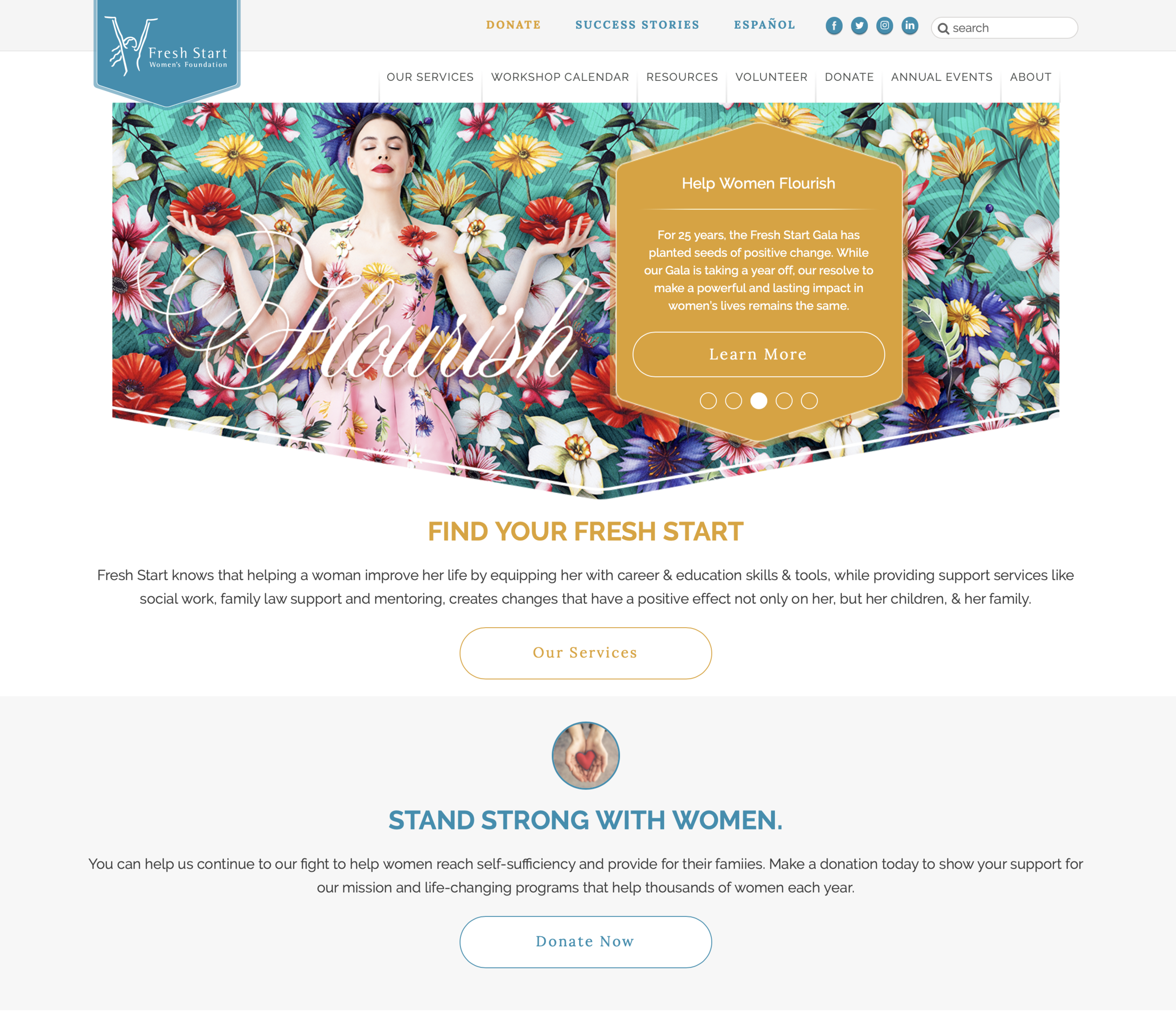Open the Instagram social icon
The width and height of the screenshot is (1176, 1012).
point(884,25)
